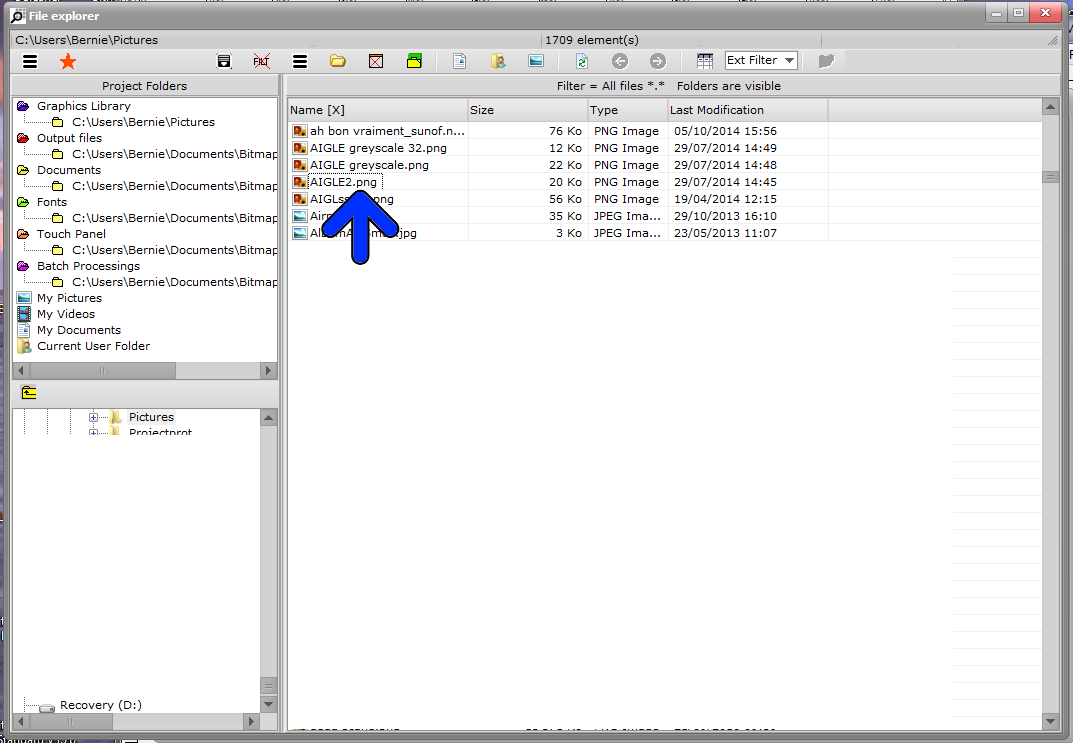Screen dimensions: 1073x743
Task: Select file AIGLE greyscale.png
Action: point(369,166)
